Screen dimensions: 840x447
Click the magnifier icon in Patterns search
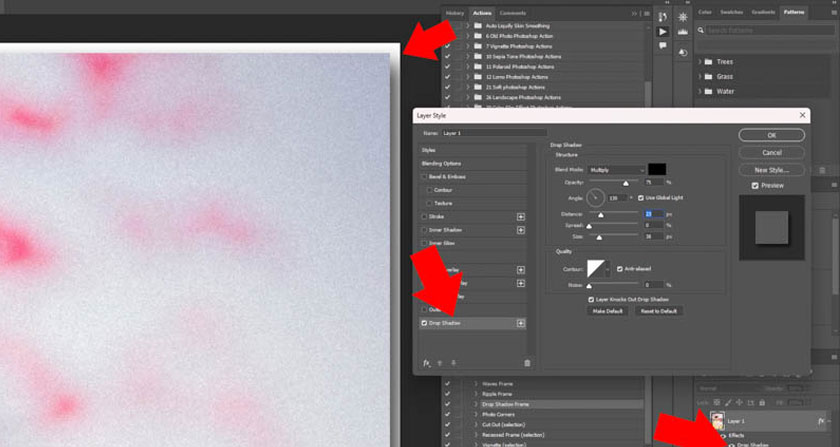tap(701, 31)
